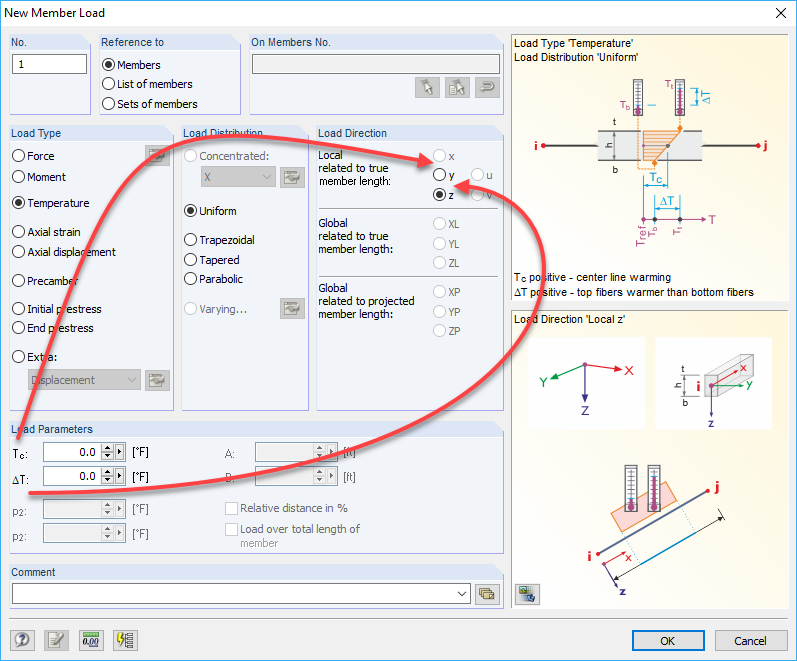
Task: Click the edit icon beside Concentrated X dropdown
Action: 292,177
